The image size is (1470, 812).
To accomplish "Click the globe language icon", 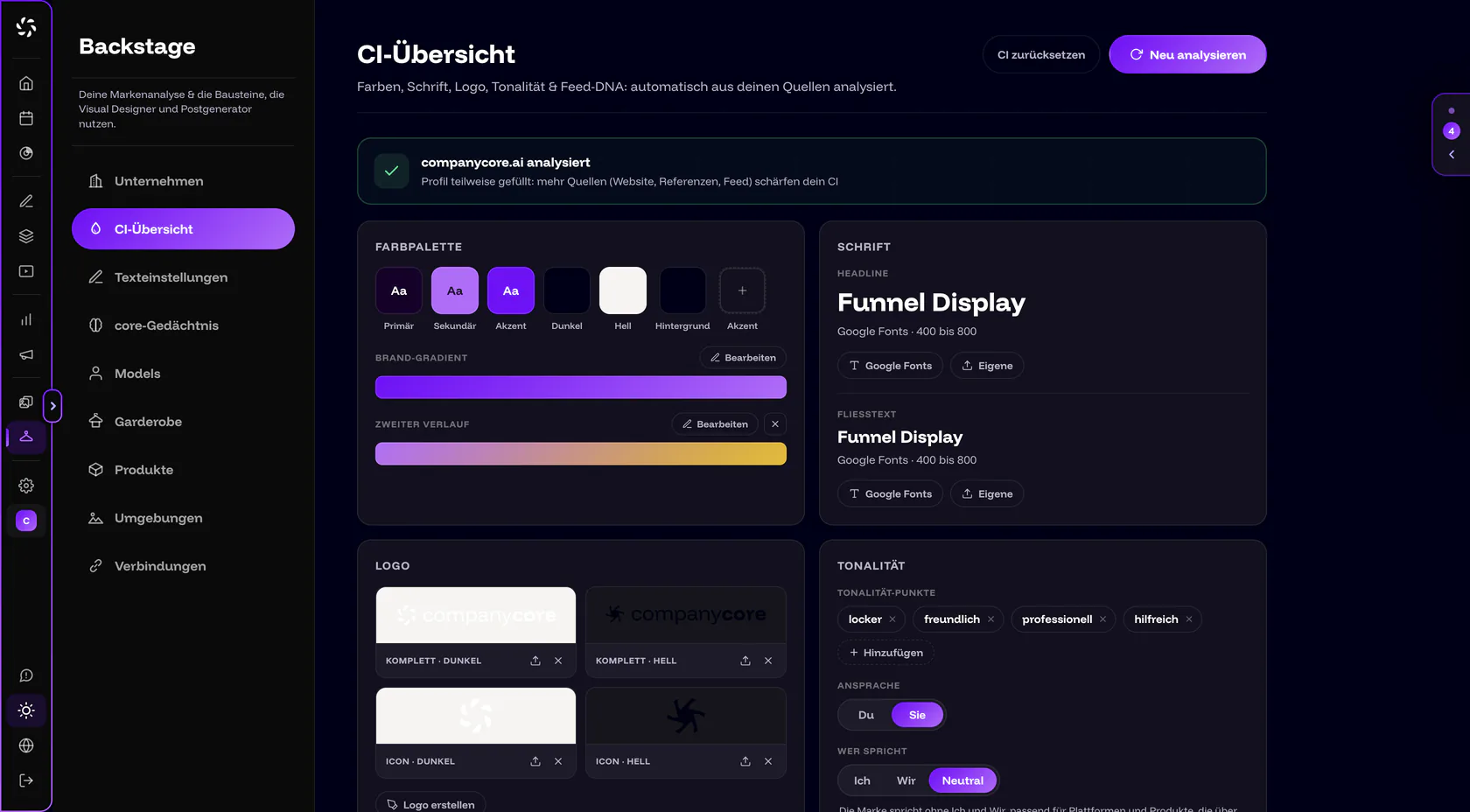I will [x=26, y=745].
